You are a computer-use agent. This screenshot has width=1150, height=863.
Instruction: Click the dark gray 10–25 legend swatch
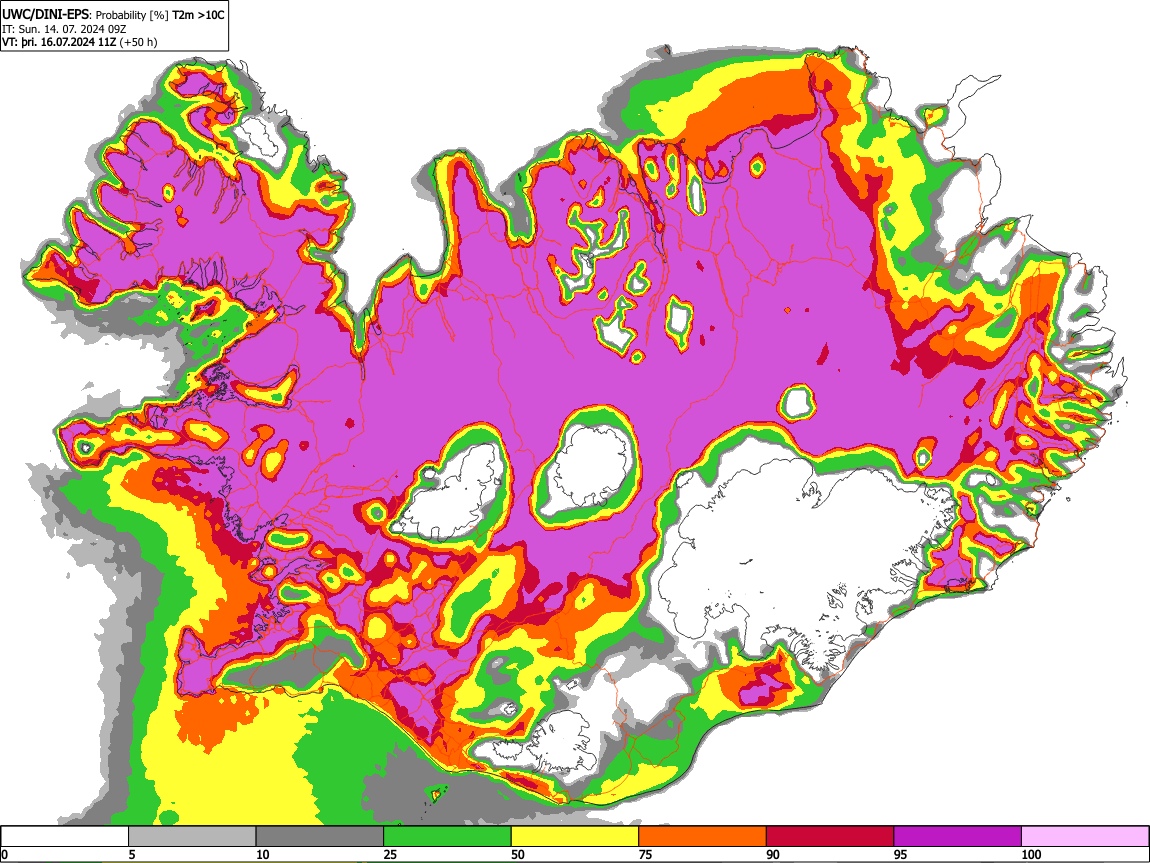tap(320, 836)
